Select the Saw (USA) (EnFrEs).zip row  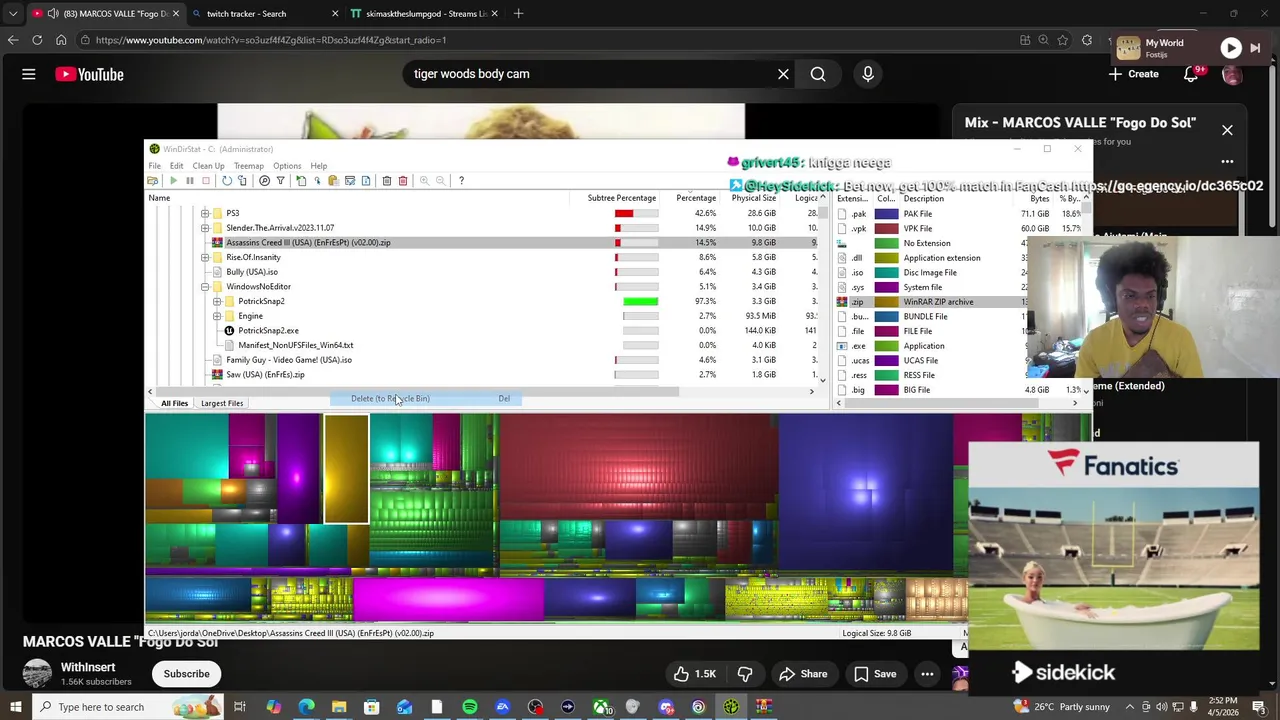(265, 375)
